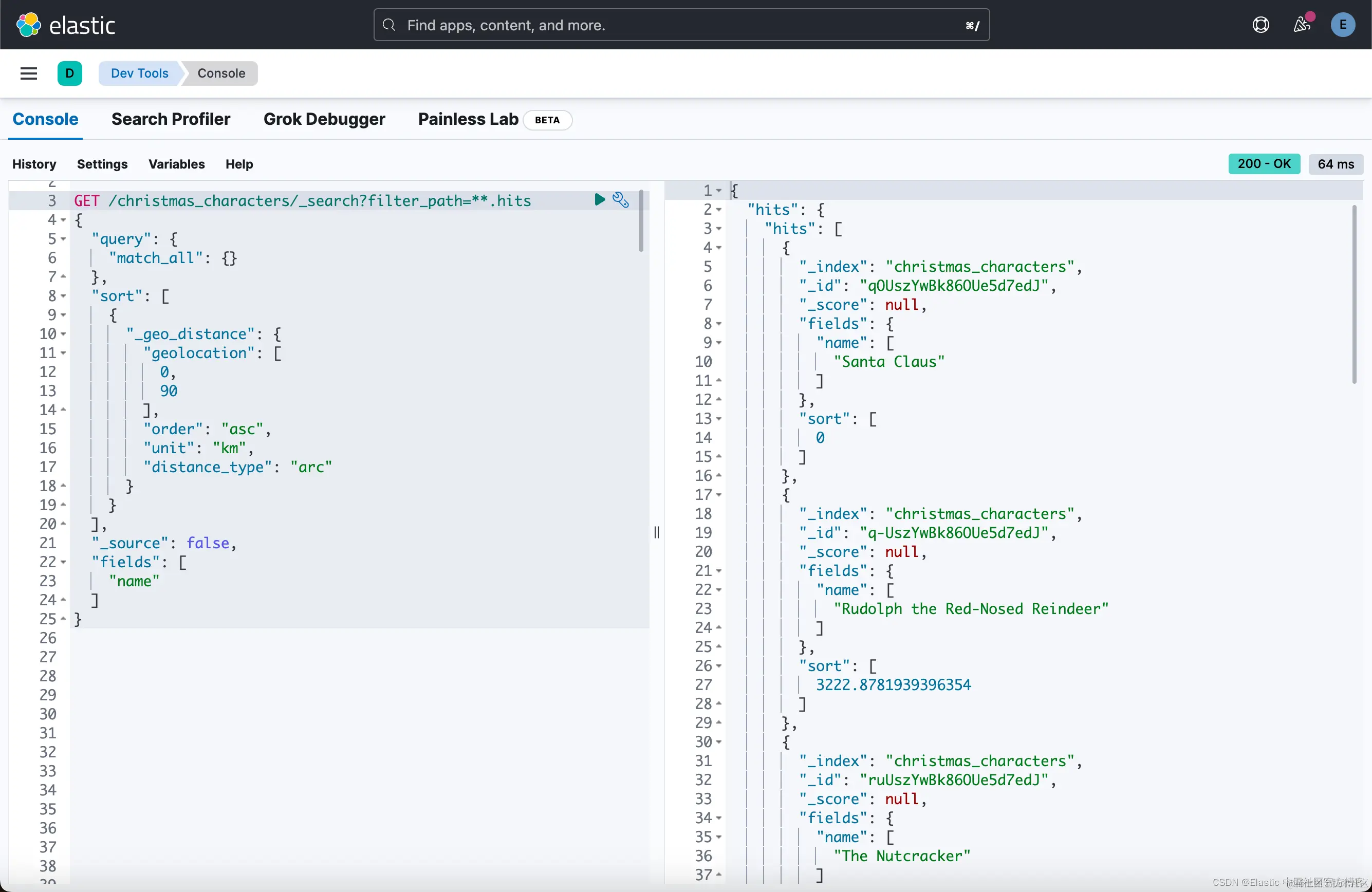The height and width of the screenshot is (892, 1372).
Task: Click the Elastic logo icon
Action: pos(28,25)
